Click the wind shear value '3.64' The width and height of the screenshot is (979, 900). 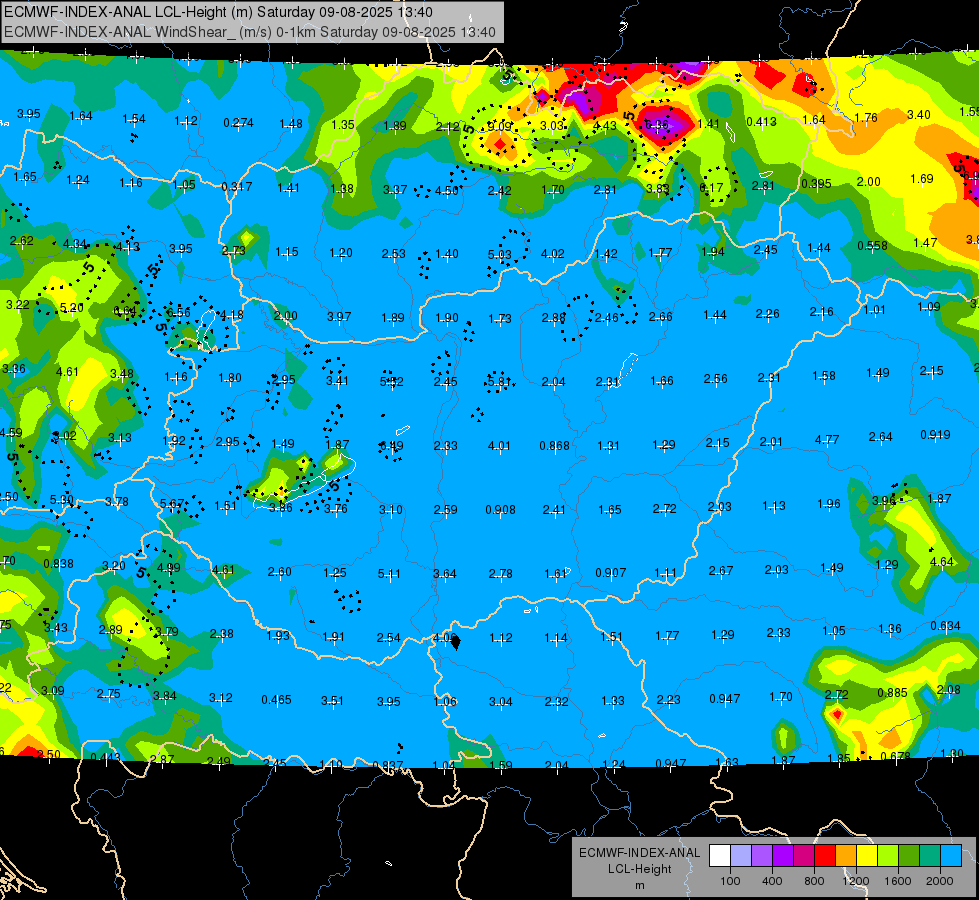click(x=445, y=574)
